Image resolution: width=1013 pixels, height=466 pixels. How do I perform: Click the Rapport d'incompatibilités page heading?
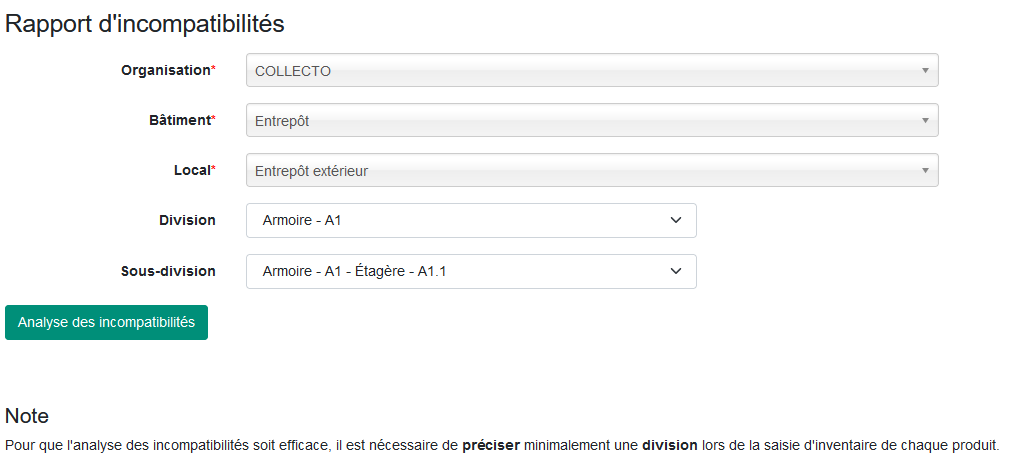pyautogui.click(x=145, y=24)
